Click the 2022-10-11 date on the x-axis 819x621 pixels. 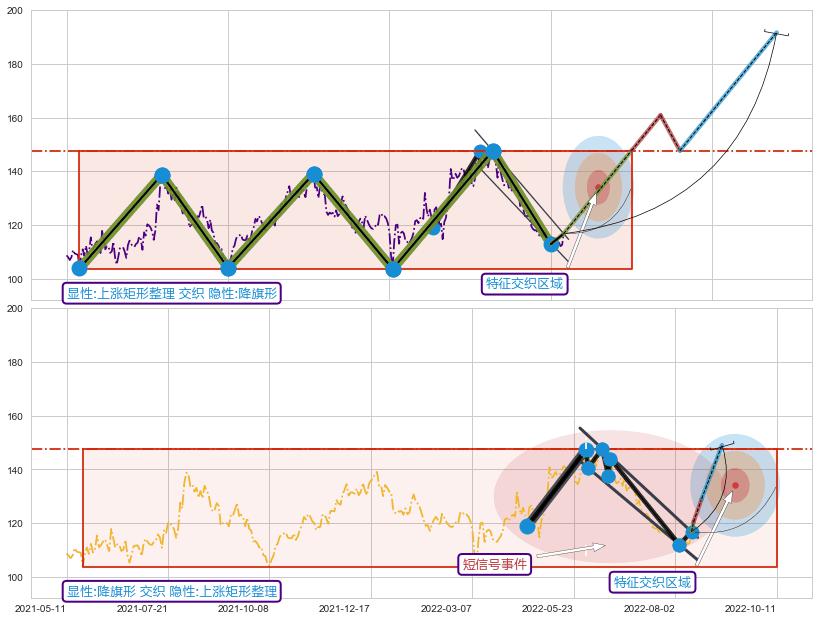pyautogui.click(x=750, y=608)
